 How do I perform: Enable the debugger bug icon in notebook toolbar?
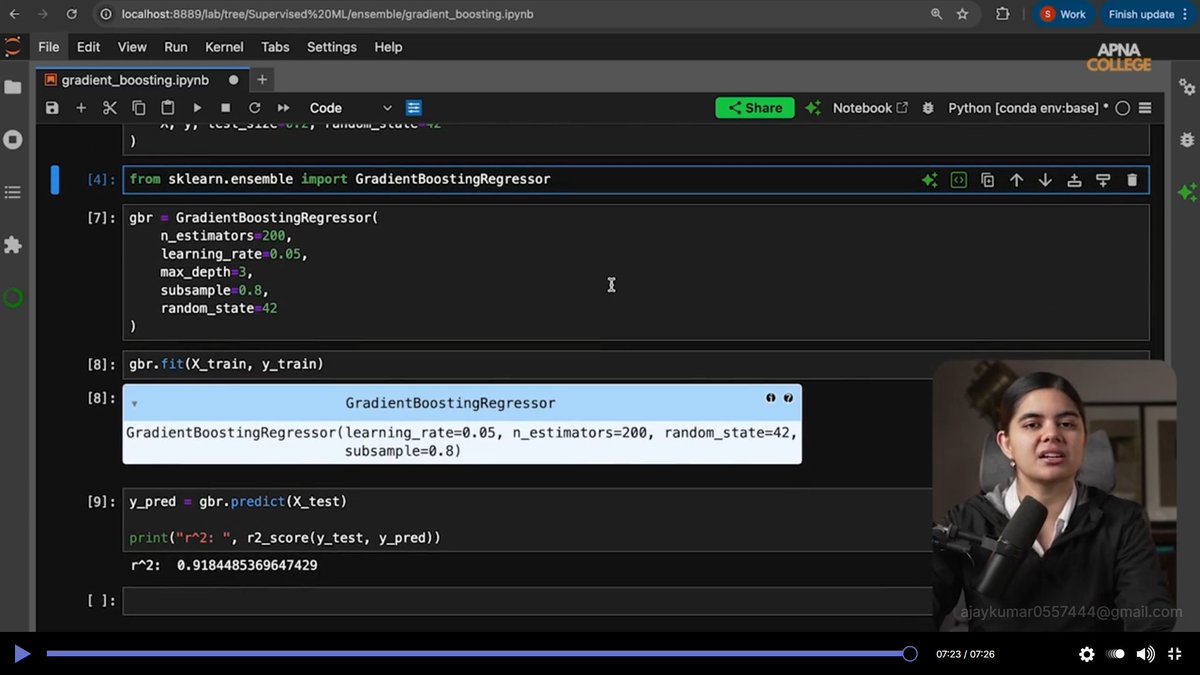point(928,108)
